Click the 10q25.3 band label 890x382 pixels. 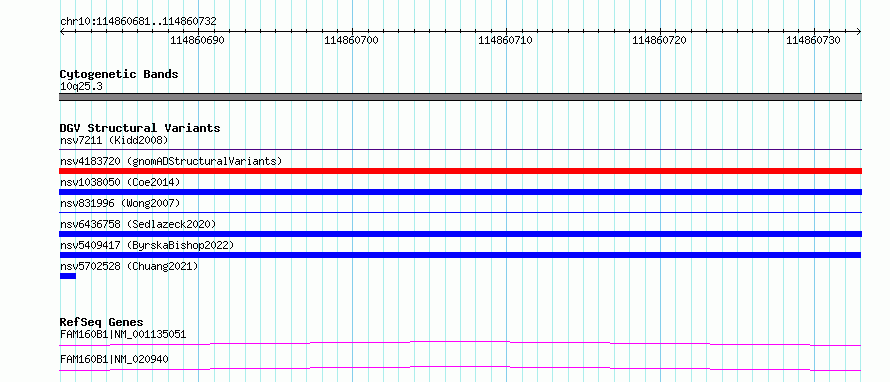(x=81, y=87)
